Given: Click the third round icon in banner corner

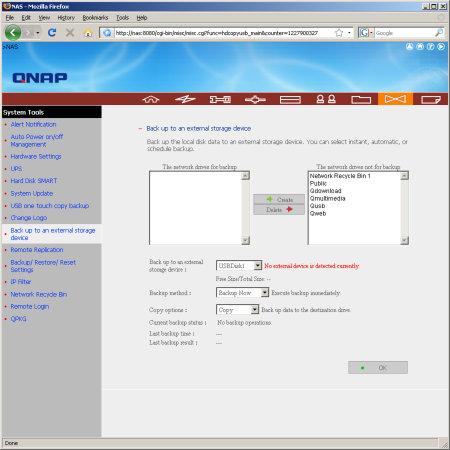Looking at the screenshot, I should [431, 47].
